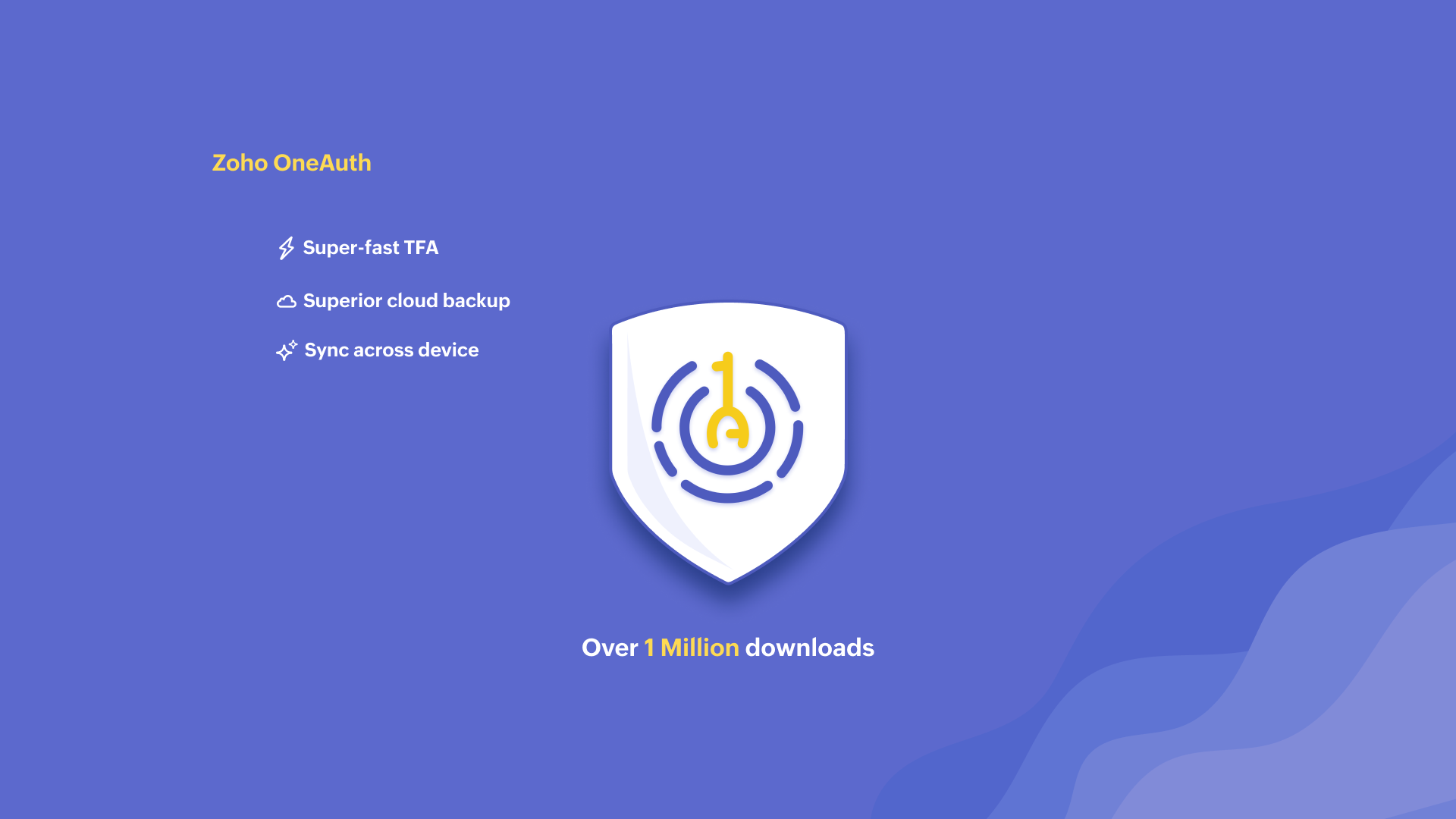The height and width of the screenshot is (819, 1456).
Task: Click the word backup in feature list
Action: (x=476, y=301)
